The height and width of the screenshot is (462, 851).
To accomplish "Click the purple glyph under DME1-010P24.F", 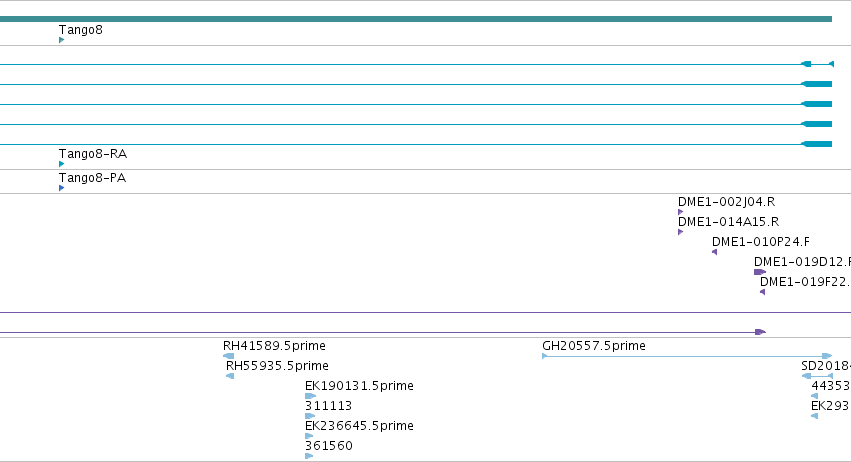I will (x=714, y=252).
